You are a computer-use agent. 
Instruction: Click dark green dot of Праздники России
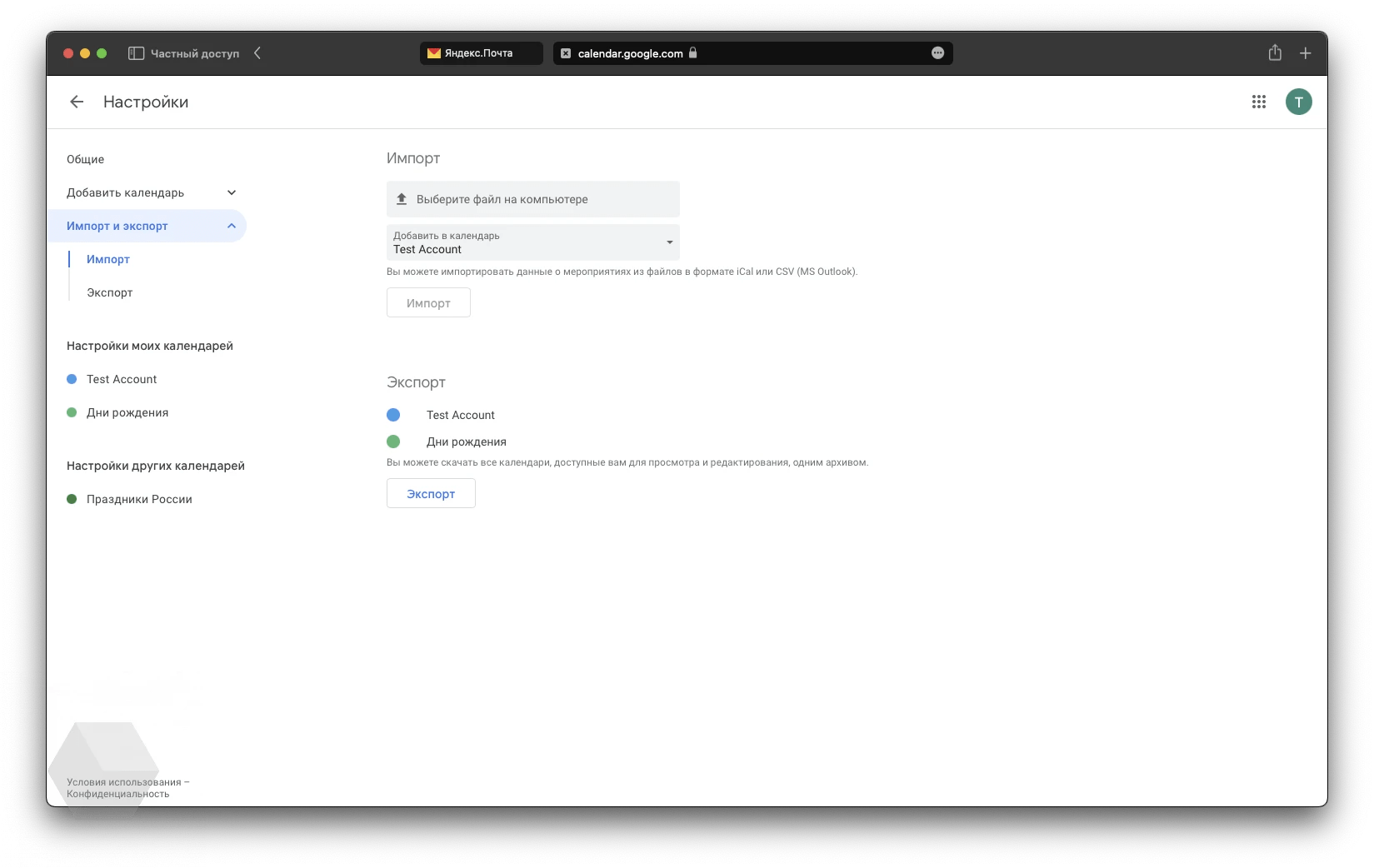(72, 499)
